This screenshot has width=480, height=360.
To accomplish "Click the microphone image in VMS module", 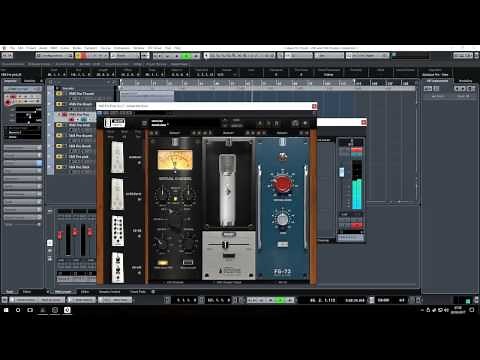I will tap(228, 190).
